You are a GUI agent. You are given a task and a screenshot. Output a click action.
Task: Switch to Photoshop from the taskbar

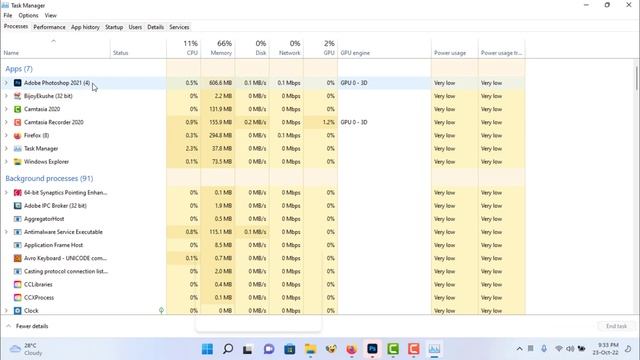click(x=372, y=349)
